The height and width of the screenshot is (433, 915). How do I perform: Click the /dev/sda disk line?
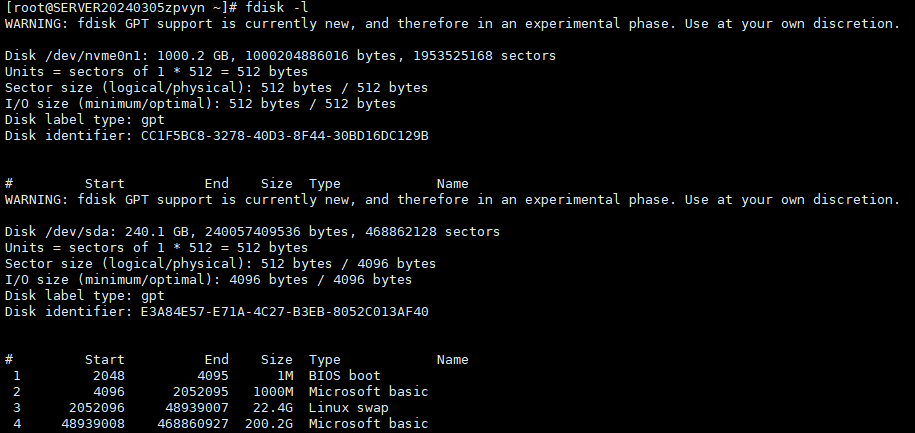252,232
